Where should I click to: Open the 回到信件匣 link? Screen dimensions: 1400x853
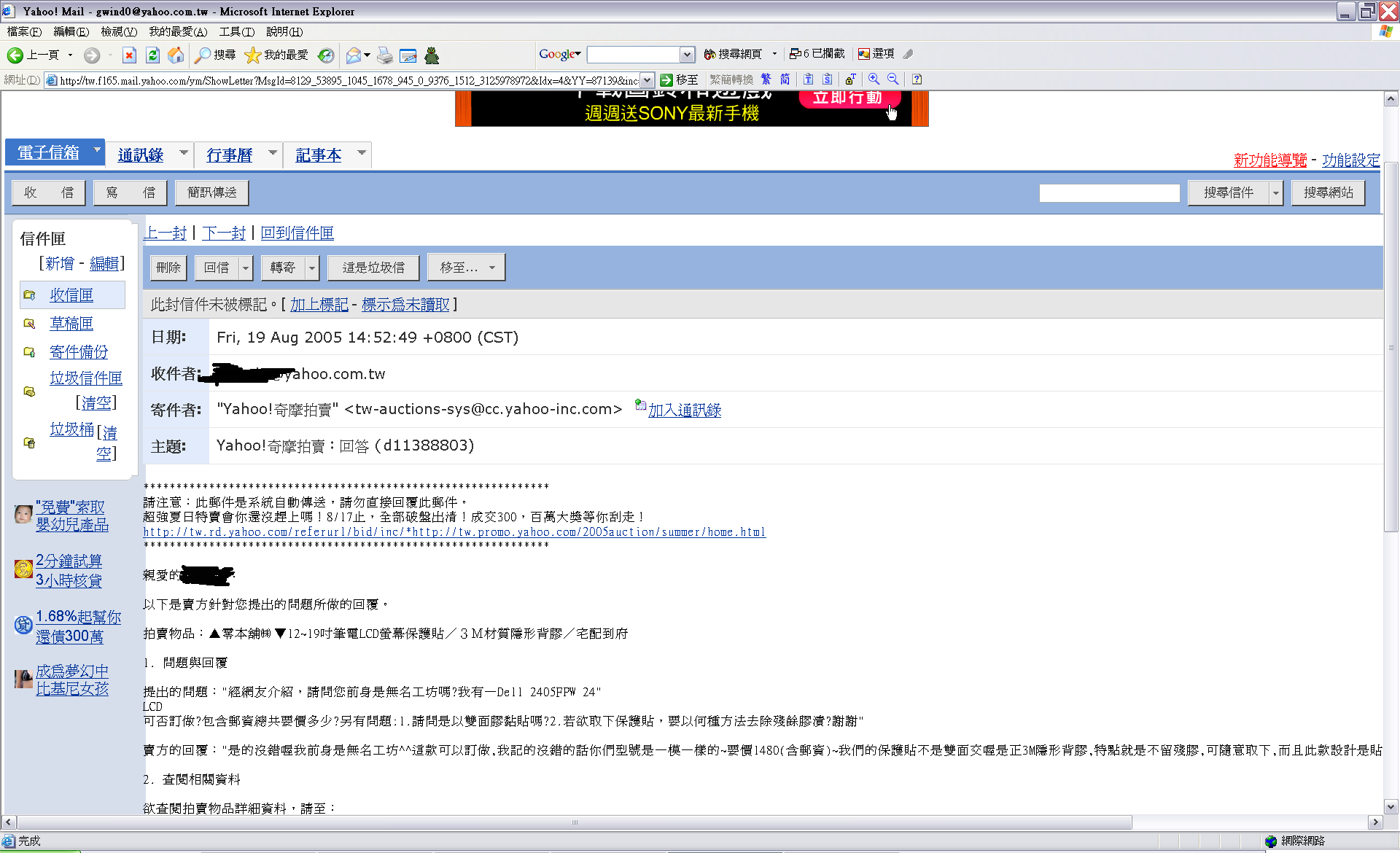click(x=297, y=233)
